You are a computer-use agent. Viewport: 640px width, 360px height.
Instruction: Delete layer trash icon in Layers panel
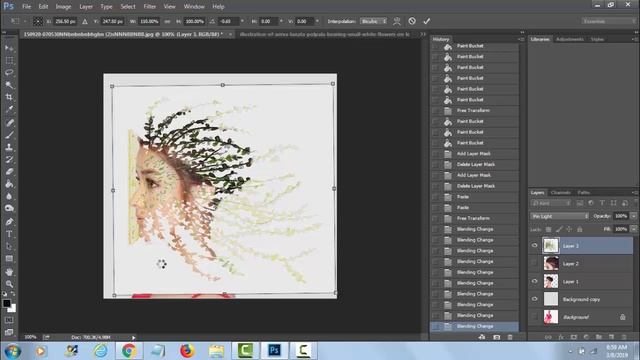point(624,337)
